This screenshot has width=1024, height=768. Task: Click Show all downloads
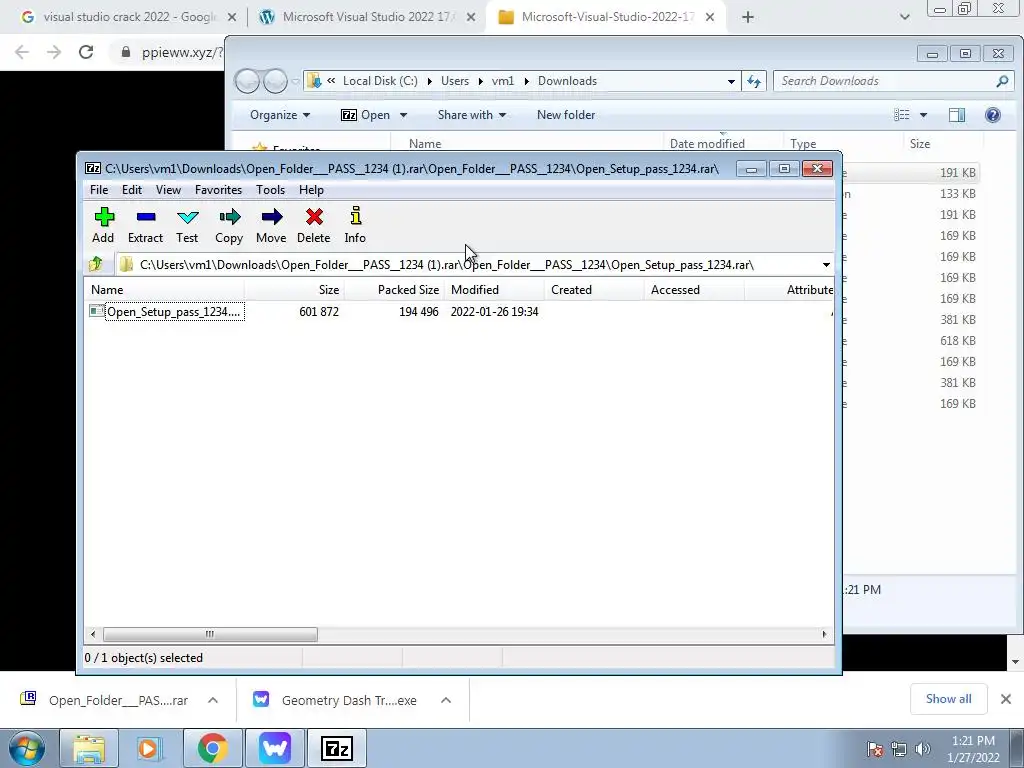point(948,699)
